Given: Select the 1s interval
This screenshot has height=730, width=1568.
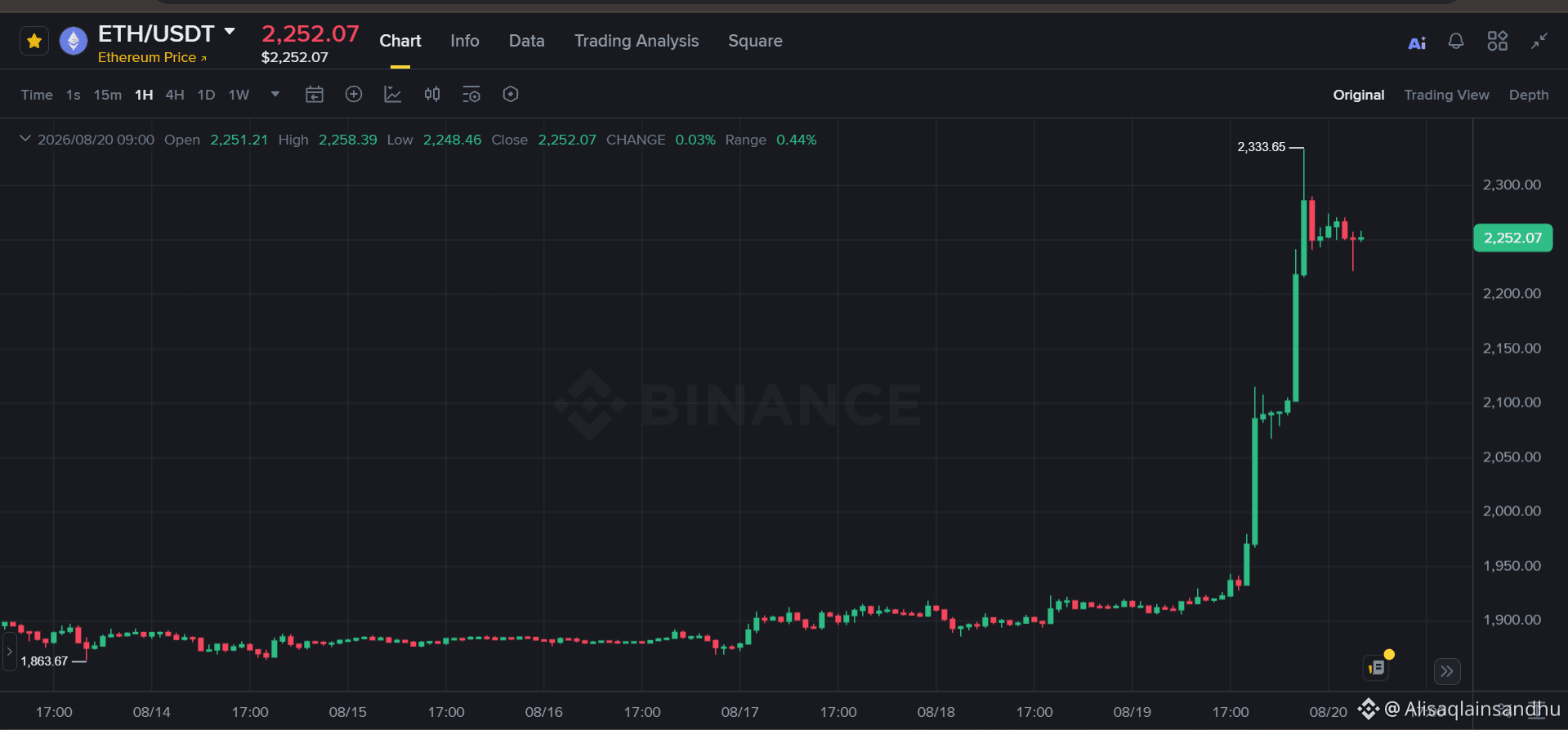Looking at the screenshot, I should (74, 95).
